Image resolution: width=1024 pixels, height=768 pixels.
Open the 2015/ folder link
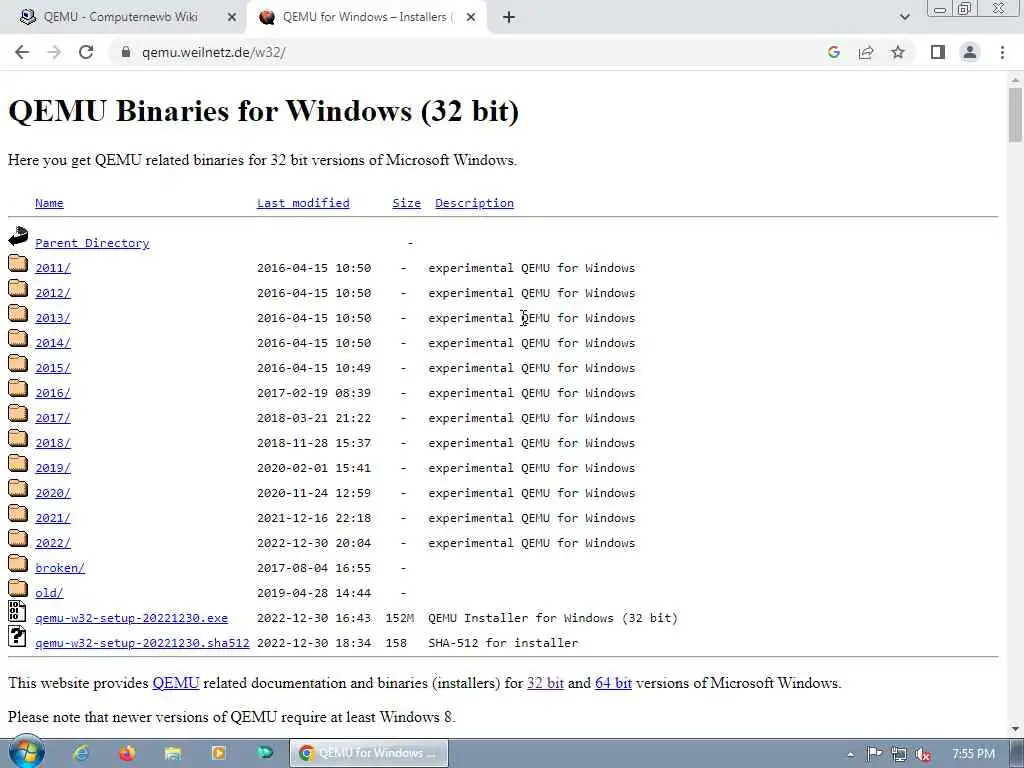click(x=52, y=368)
